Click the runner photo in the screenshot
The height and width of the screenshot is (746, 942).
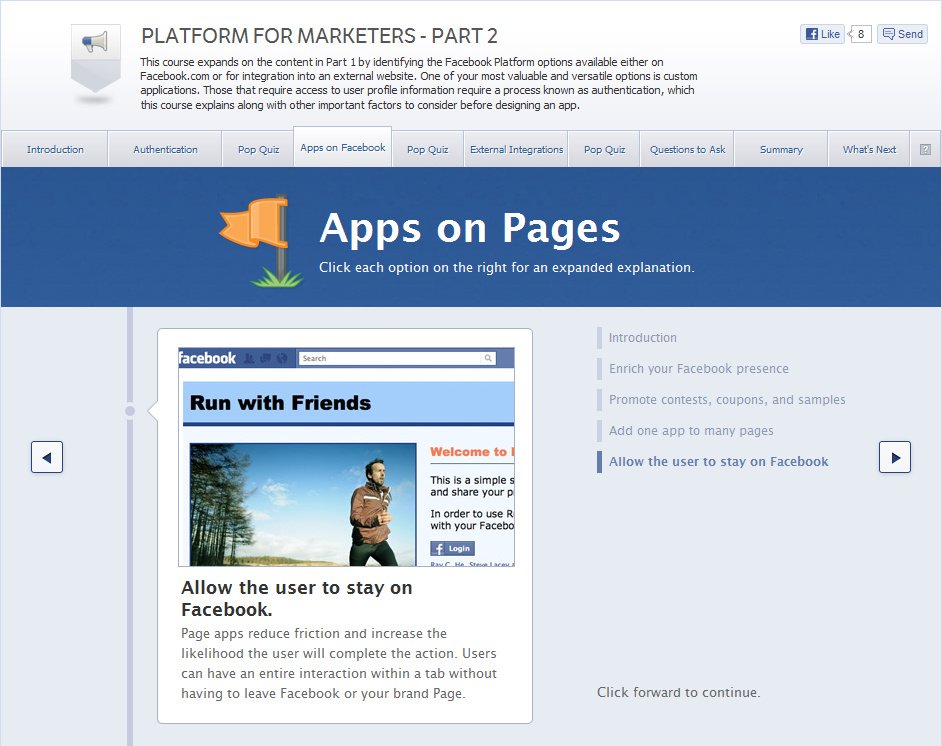[x=303, y=505]
